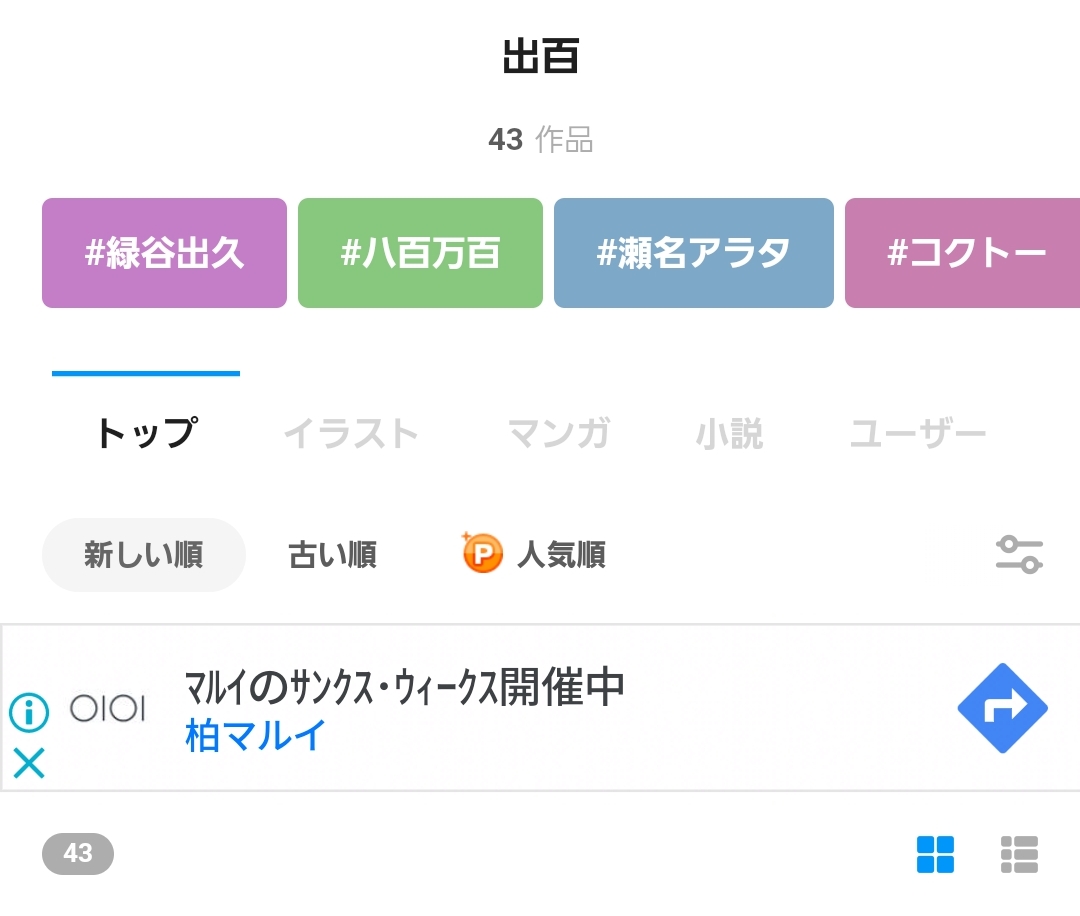
Task: Tap the purple #緑谷出久 tag
Action: pyautogui.click(x=164, y=253)
